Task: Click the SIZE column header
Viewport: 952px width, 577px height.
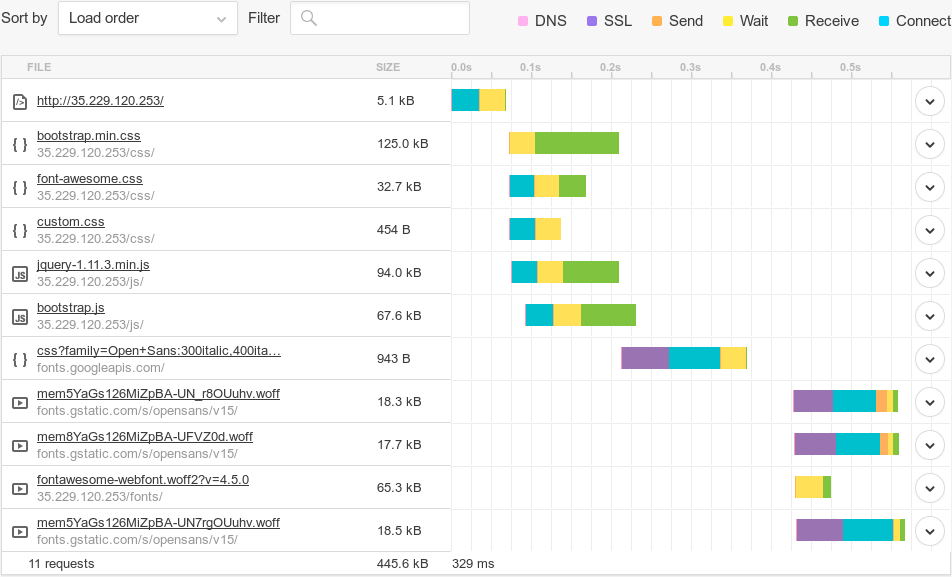Action: (388, 67)
